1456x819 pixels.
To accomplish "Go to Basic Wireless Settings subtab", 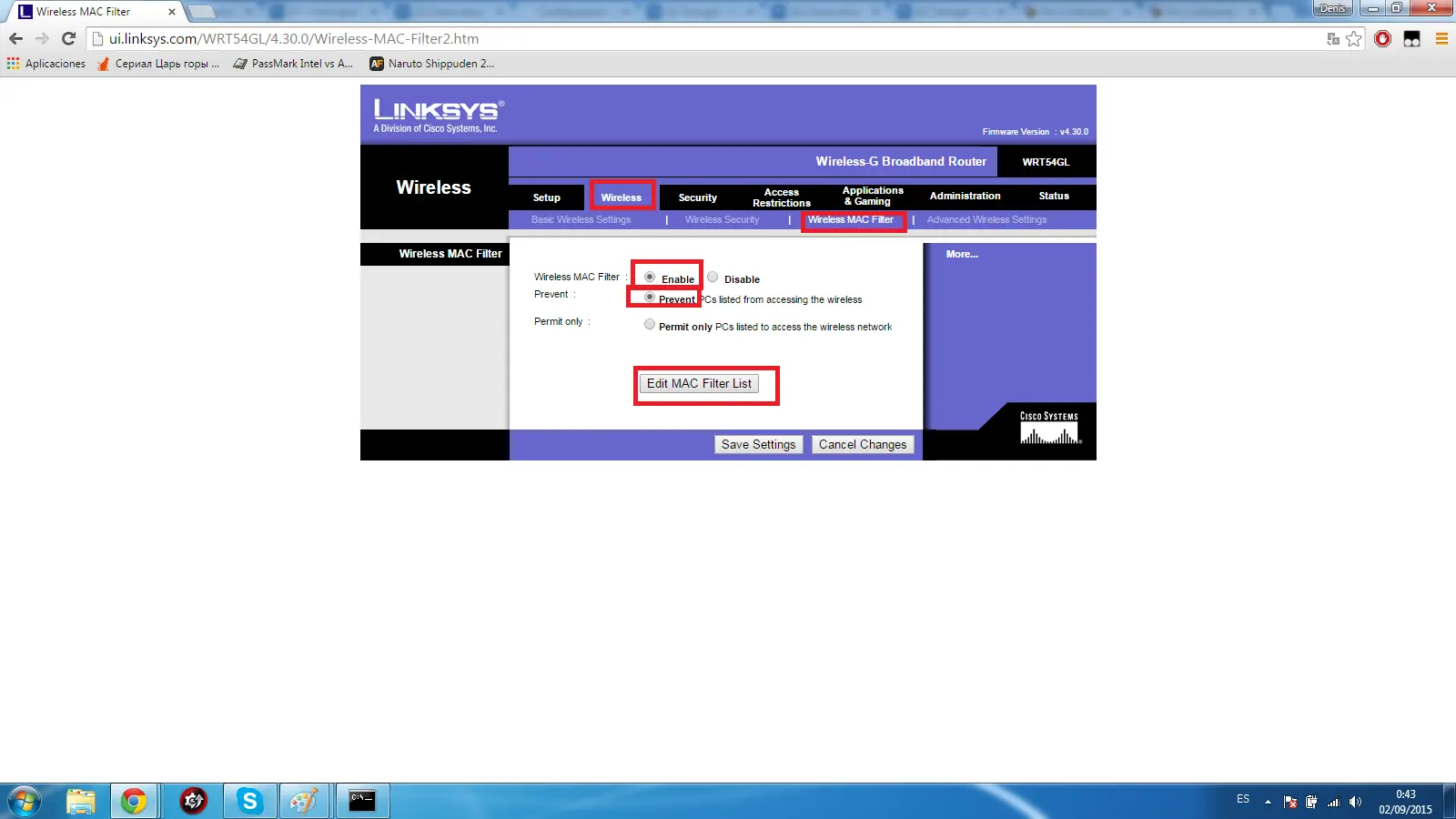I will point(581,220).
